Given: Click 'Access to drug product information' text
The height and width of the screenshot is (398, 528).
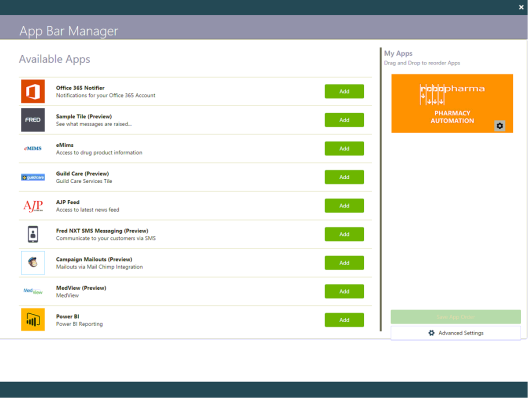Looking at the screenshot, I should (x=99, y=153).
